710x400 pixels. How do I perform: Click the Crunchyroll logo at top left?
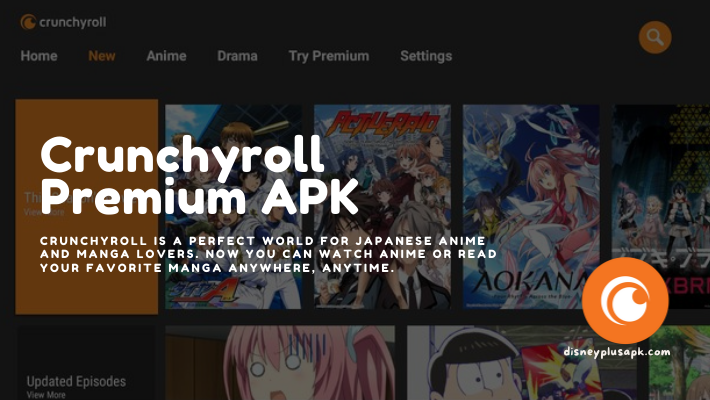(63, 22)
